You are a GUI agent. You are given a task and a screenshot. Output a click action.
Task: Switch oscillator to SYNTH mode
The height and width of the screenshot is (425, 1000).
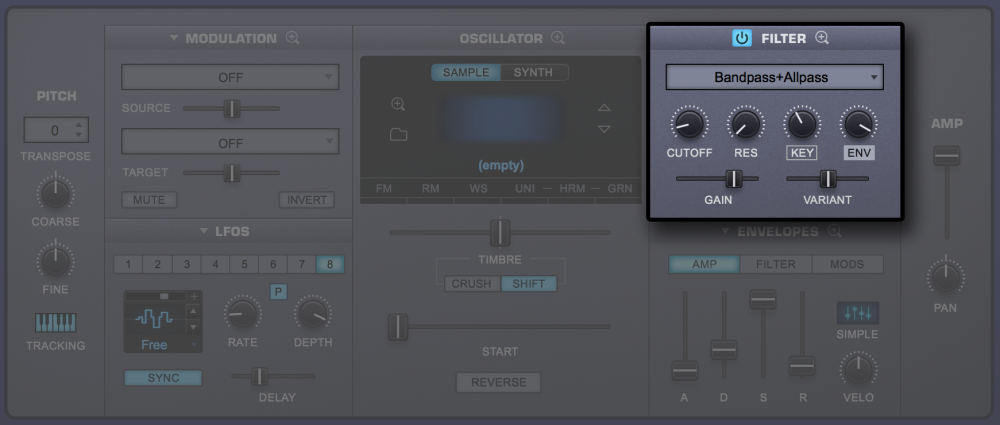pos(534,72)
